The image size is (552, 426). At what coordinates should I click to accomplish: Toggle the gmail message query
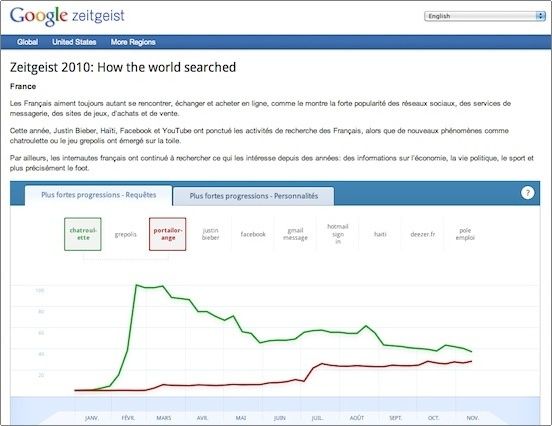(x=295, y=234)
